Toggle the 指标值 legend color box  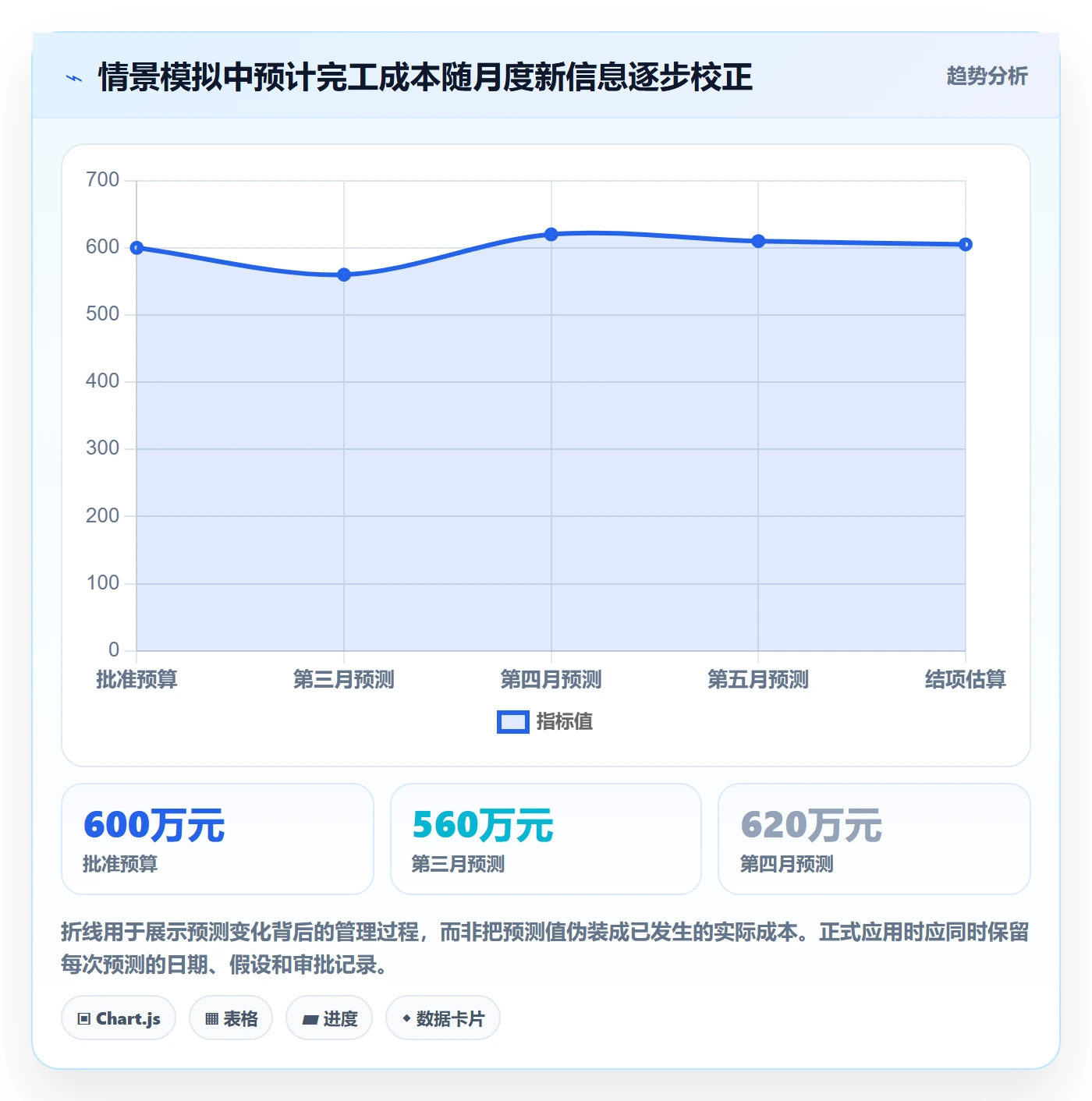click(x=512, y=722)
